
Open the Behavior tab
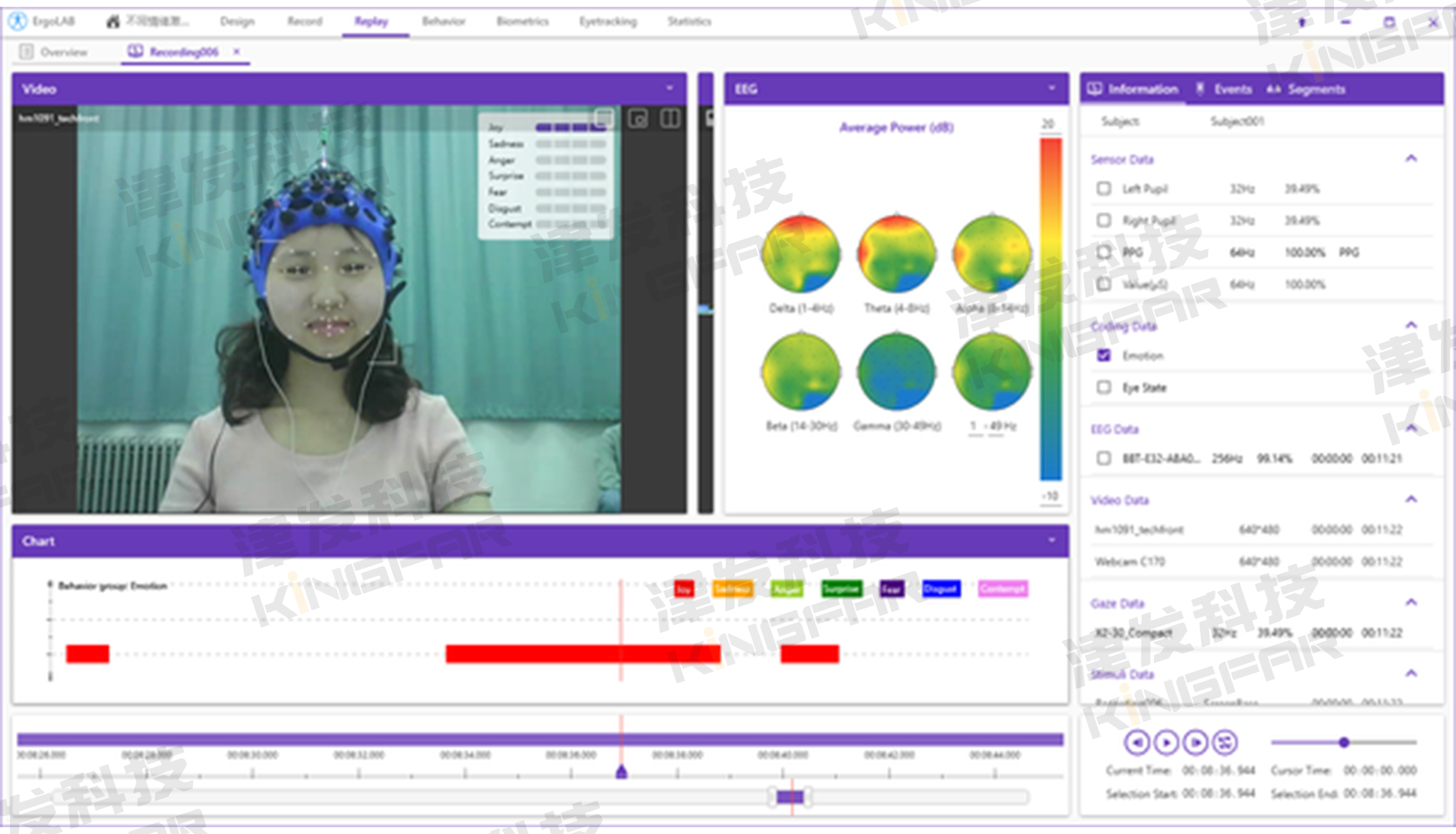[x=443, y=21]
